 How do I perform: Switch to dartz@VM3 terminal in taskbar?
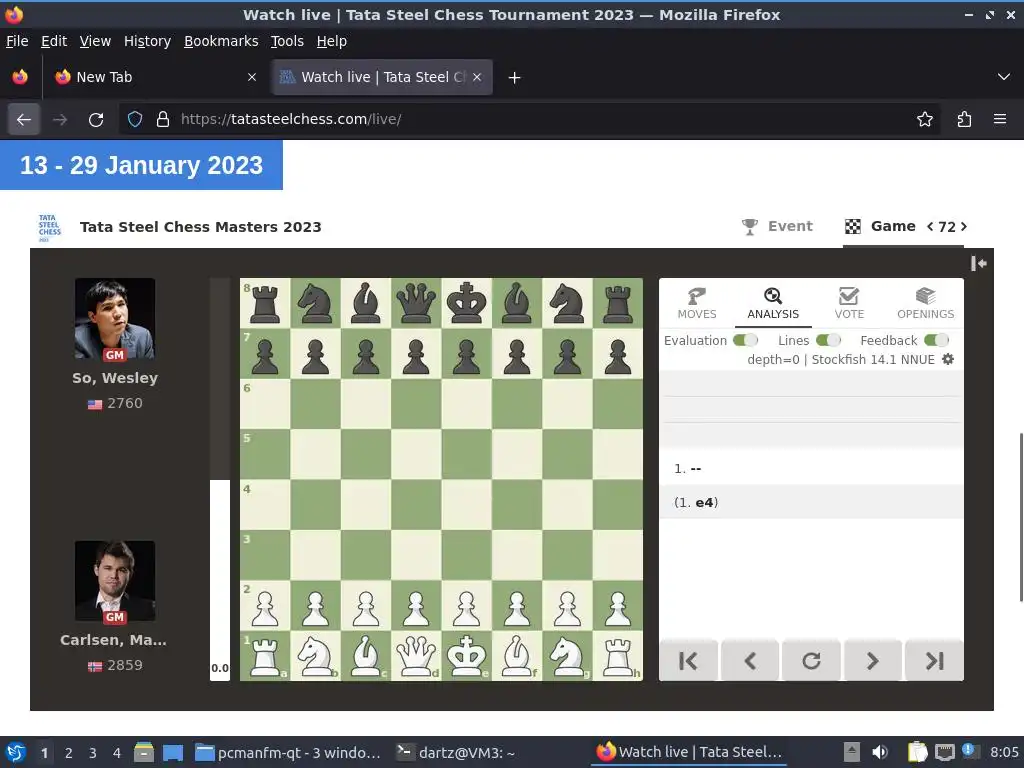click(456, 753)
